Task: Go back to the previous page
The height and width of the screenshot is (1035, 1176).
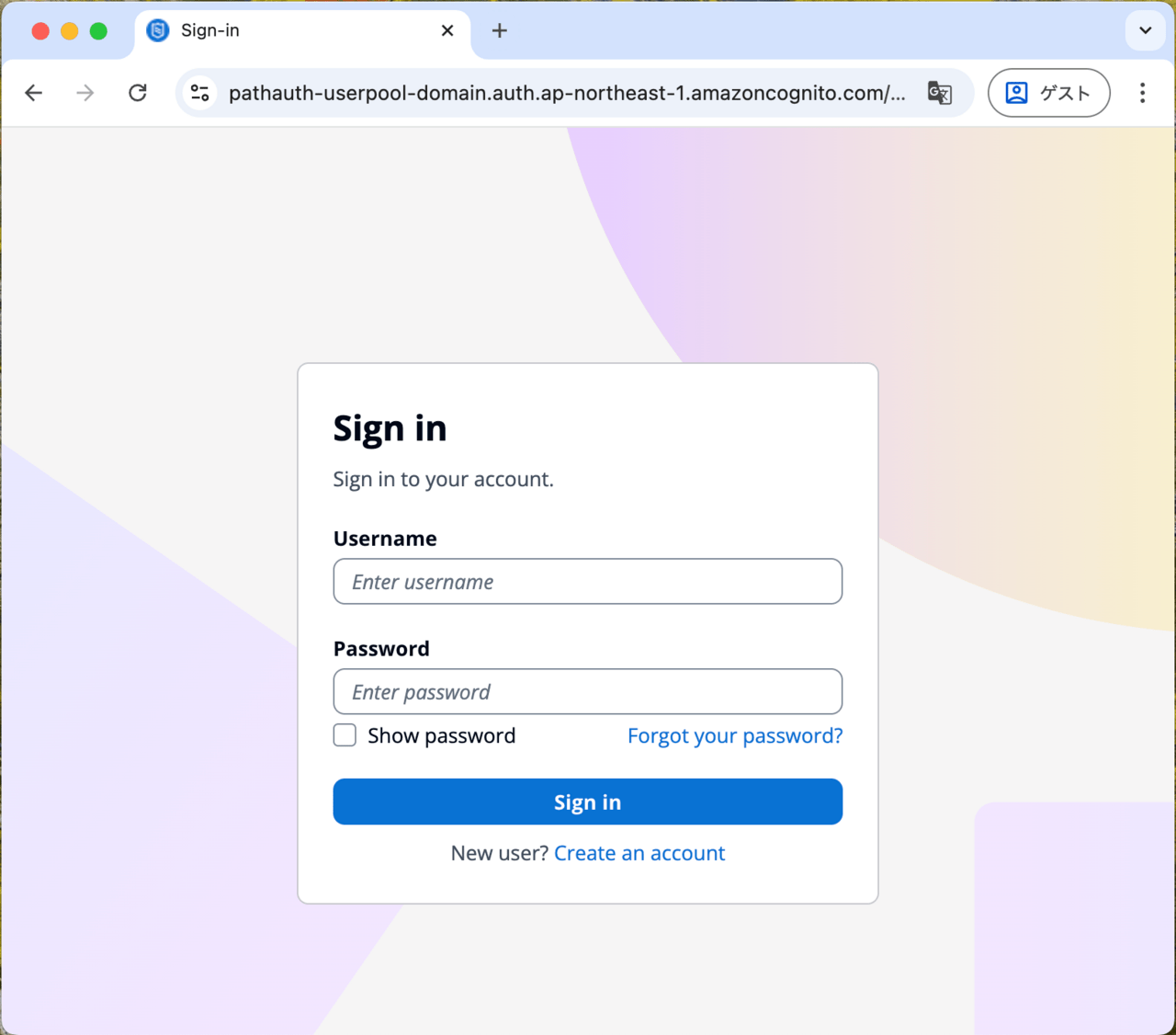Action: (x=34, y=93)
